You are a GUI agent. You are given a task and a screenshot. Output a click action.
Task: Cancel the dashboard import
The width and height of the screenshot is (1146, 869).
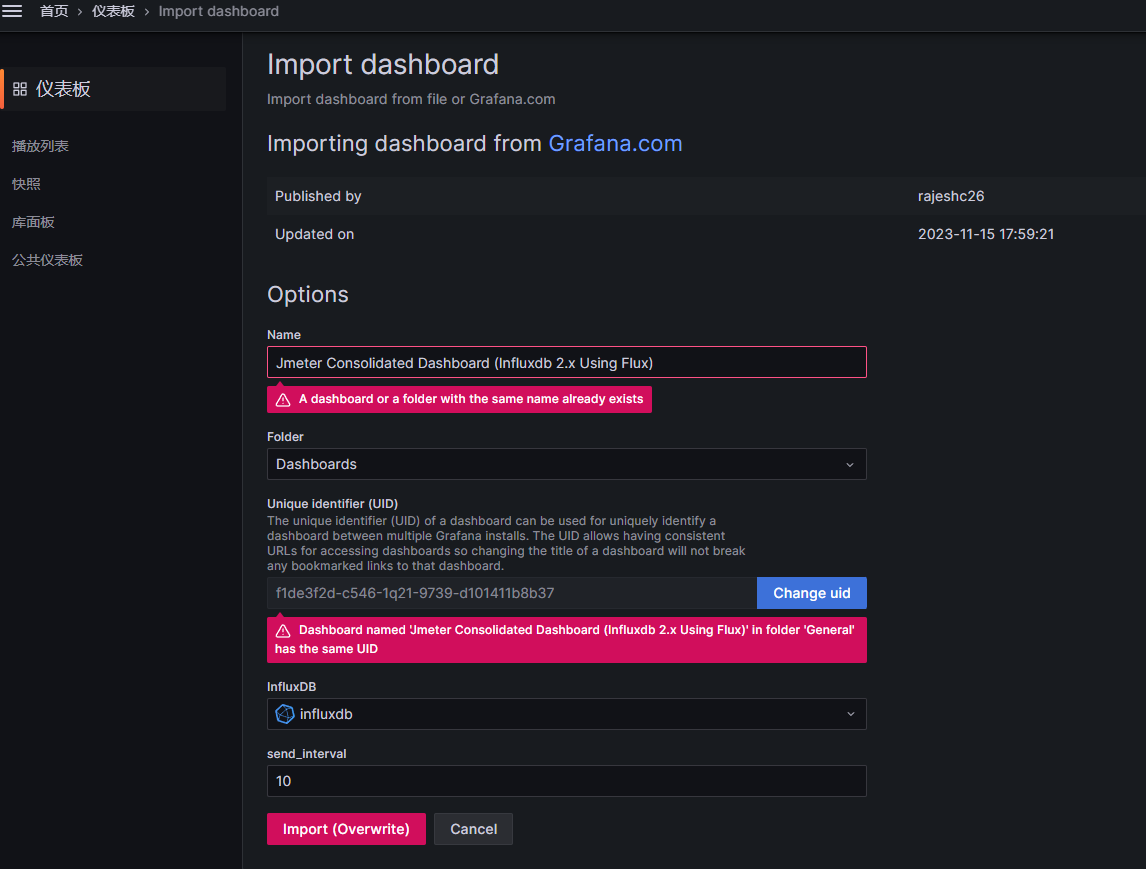click(474, 829)
